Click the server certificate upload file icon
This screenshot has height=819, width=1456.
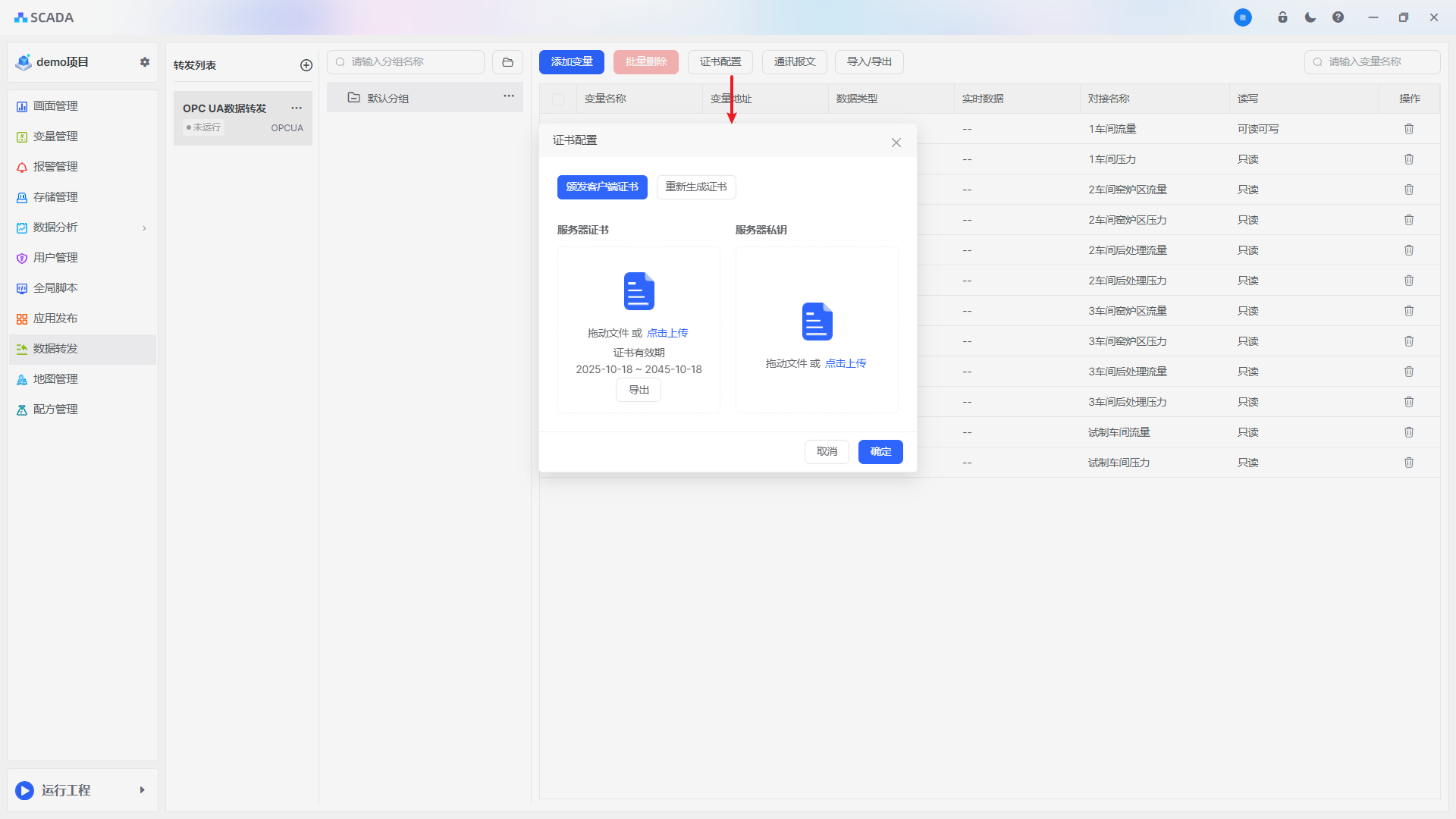pyautogui.click(x=639, y=291)
